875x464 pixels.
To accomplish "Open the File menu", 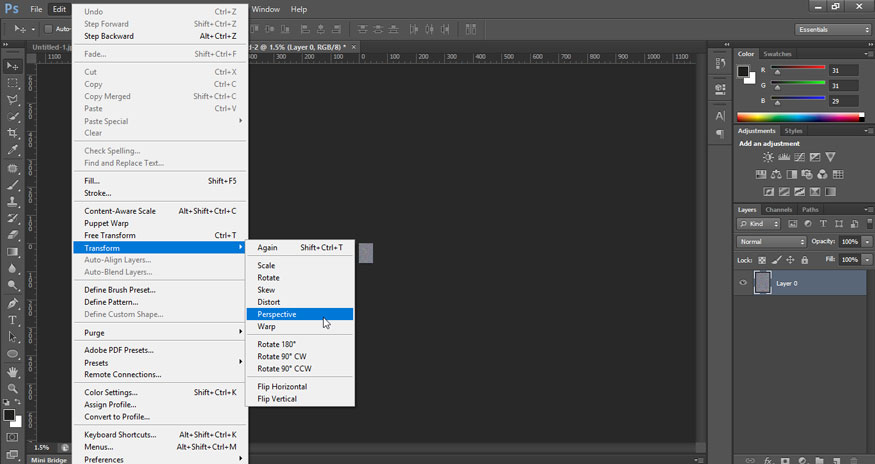I will (36, 9).
